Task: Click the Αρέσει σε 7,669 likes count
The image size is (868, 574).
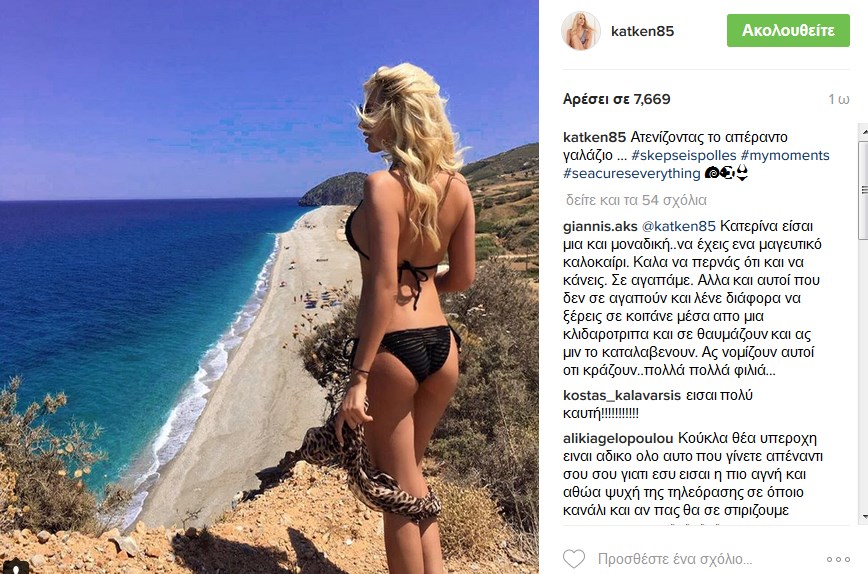Action: 617,99
